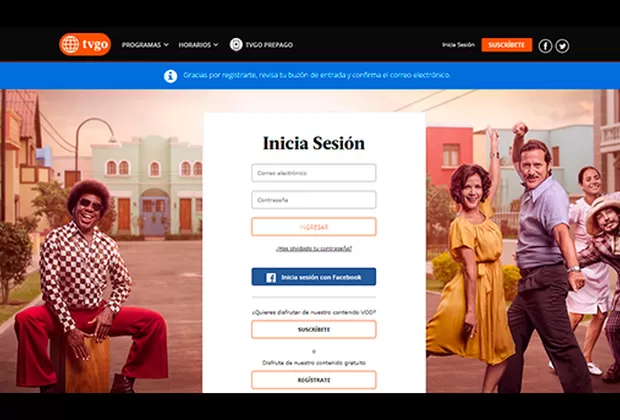Click the TVGO PREPAGO disc icon
The height and width of the screenshot is (420, 620).
click(x=236, y=45)
